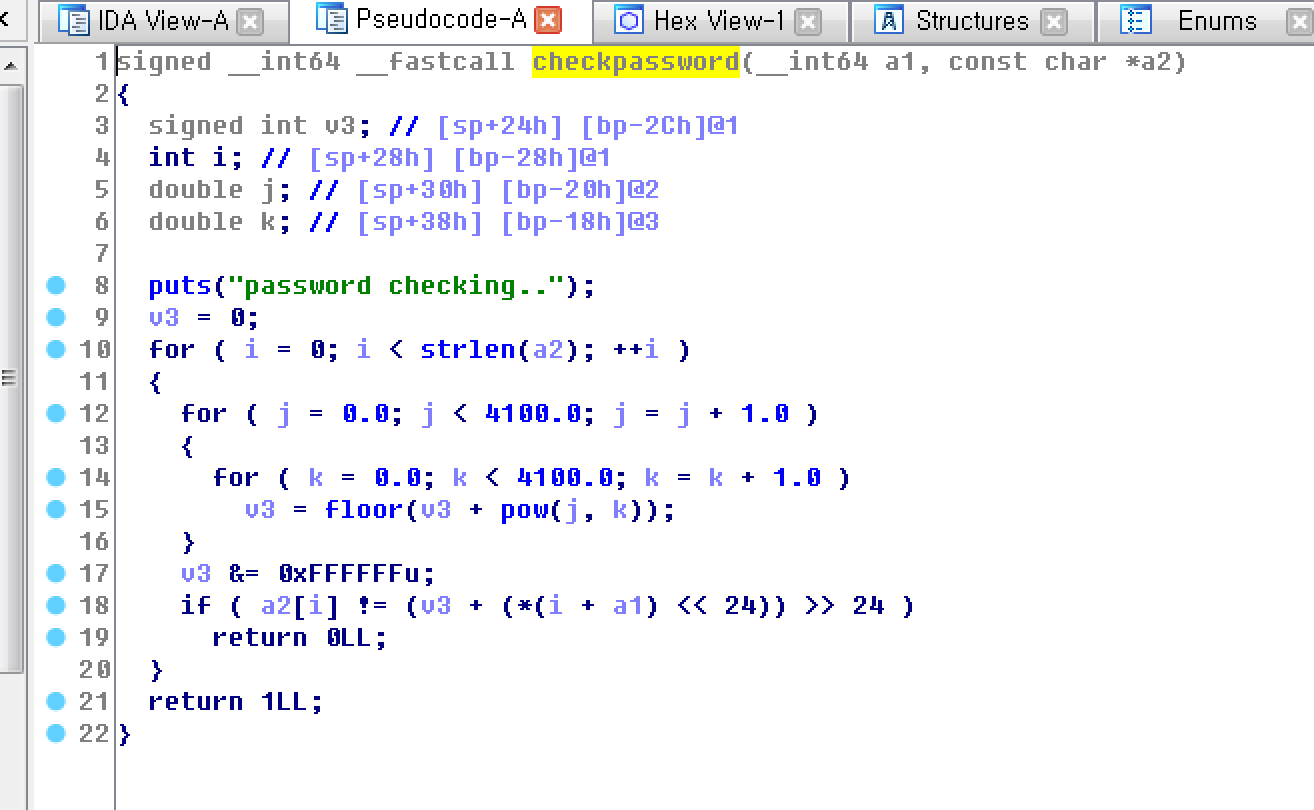Toggle breakpoint dot on line 21
The width and height of the screenshot is (1314, 810).
(x=56, y=702)
